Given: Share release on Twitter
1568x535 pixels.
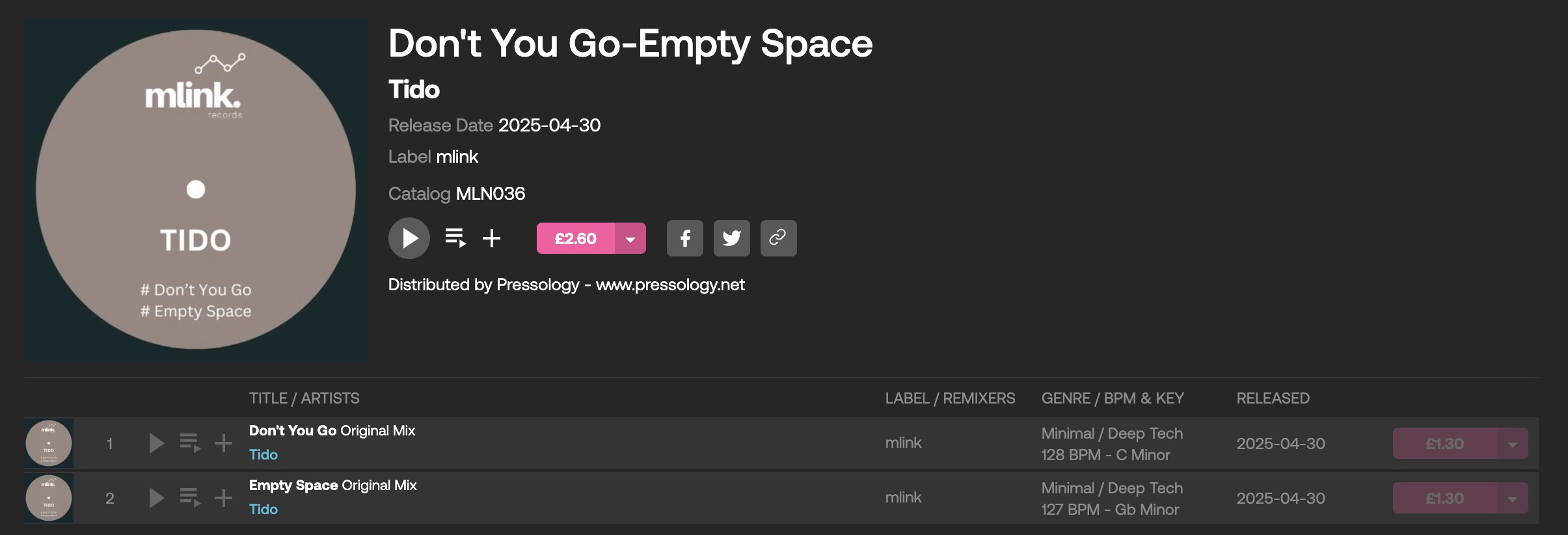Looking at the screenshot, I should coord(732,238).
